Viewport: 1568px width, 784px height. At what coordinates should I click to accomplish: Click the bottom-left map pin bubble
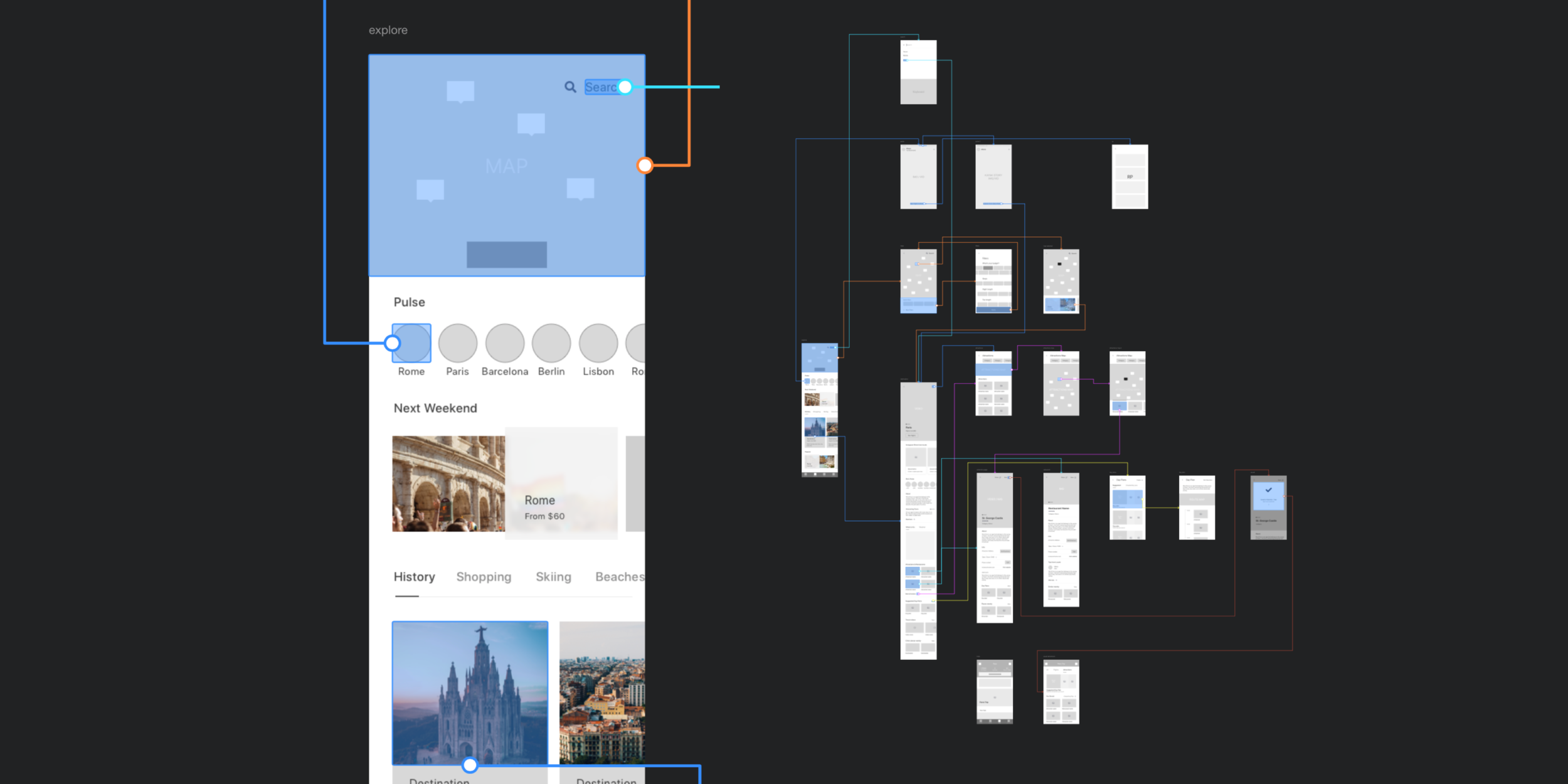[x=430, y=189]
